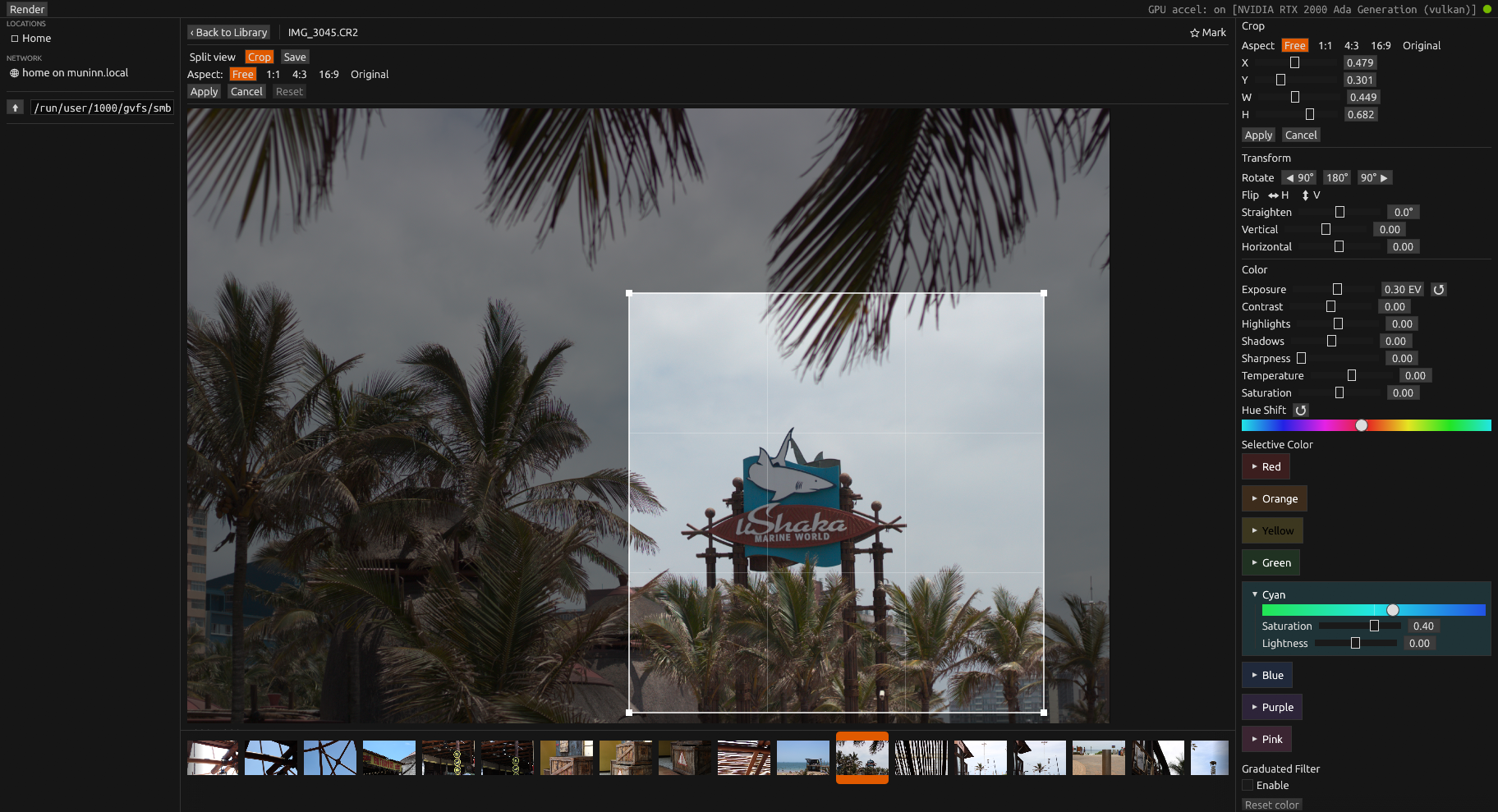Toggle Crop mode in toolbar
The height and width of the screenshot is (812, 1498).
pos(260,57)
